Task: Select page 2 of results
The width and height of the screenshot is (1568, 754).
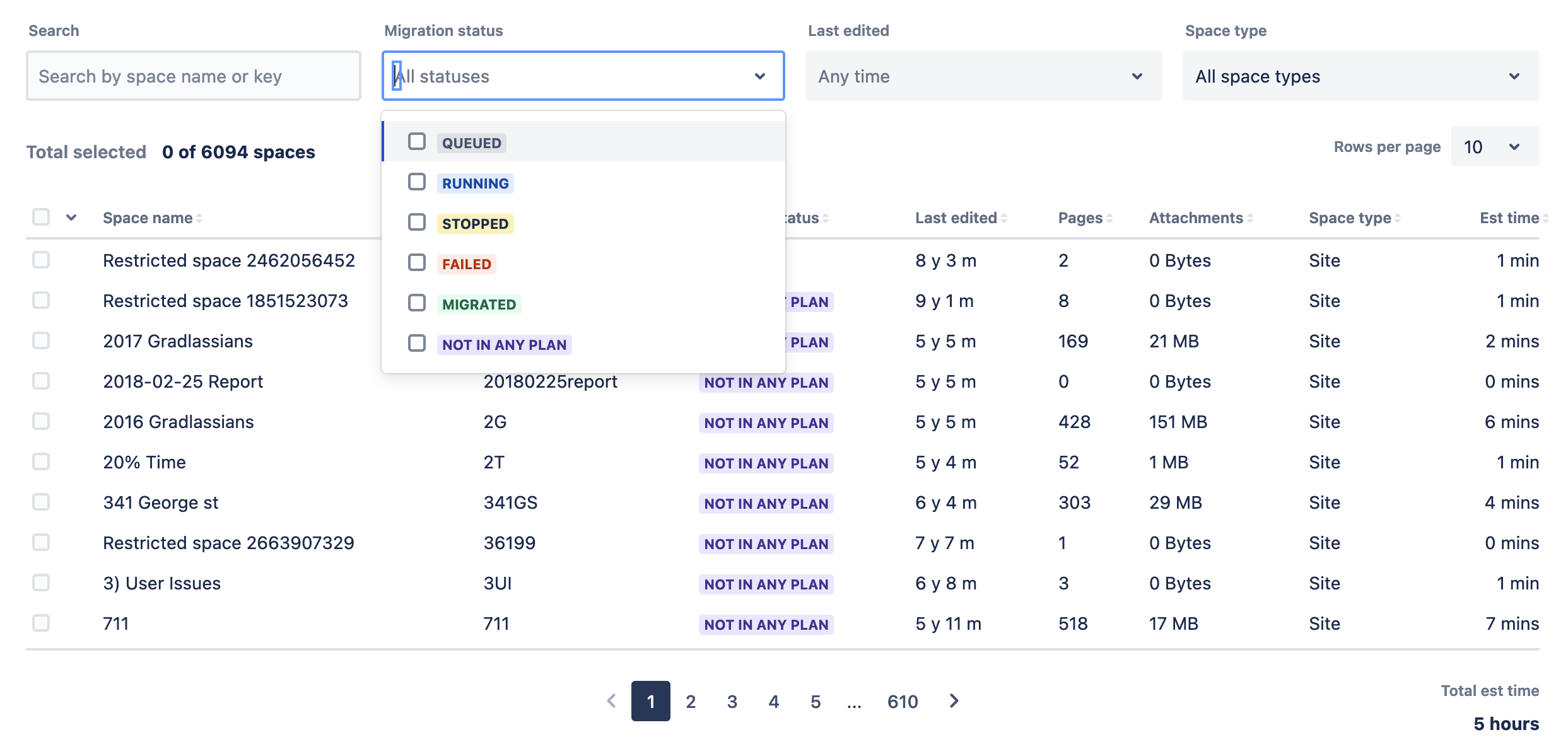Action: pos(691,701)
